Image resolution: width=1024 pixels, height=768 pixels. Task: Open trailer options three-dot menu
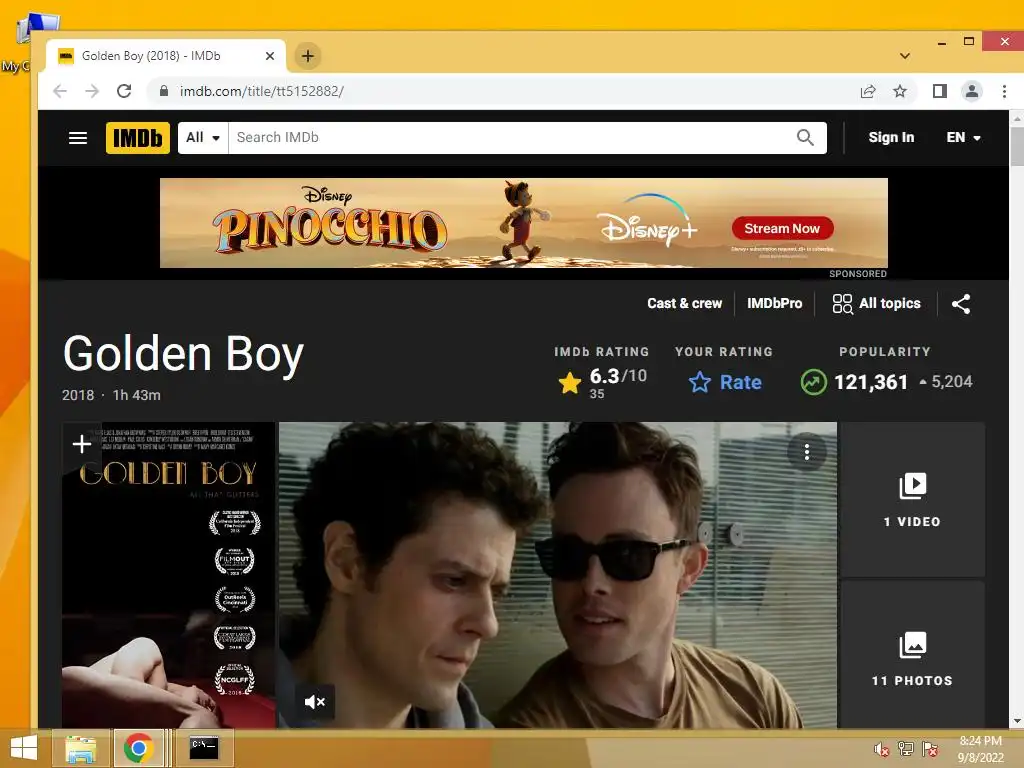(x=807, y=452)
